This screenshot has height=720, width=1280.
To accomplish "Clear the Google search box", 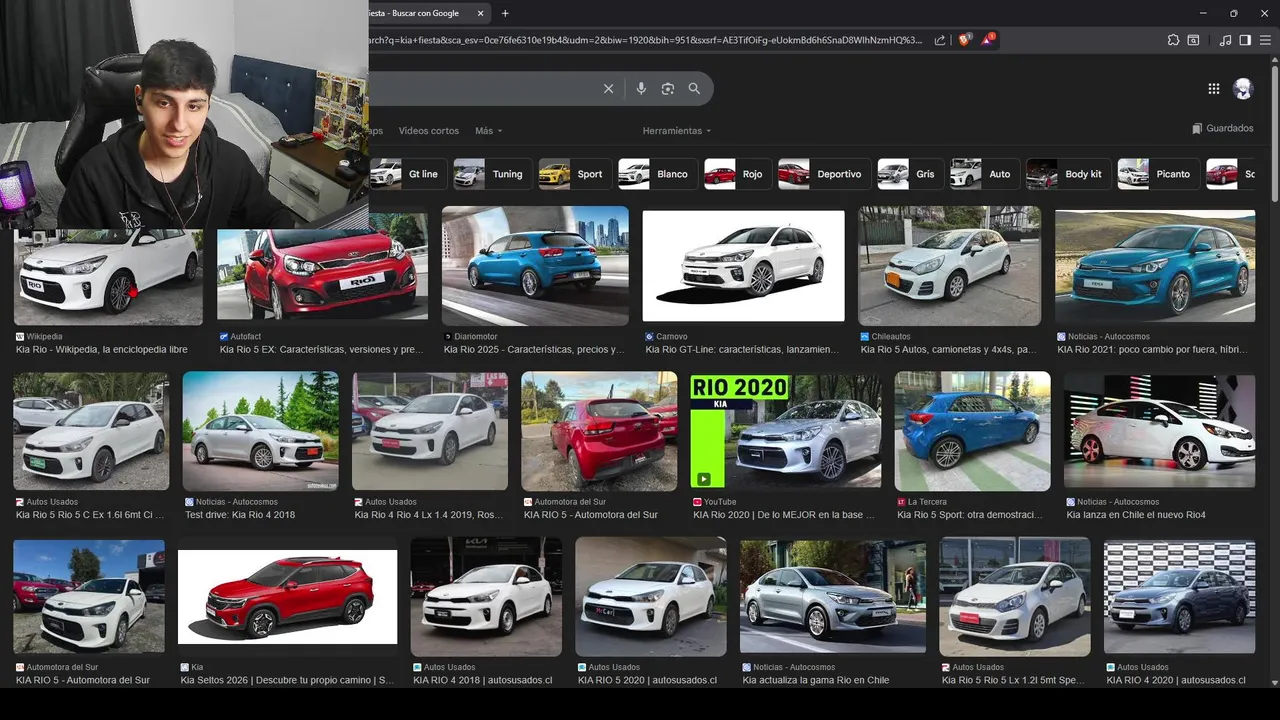I will click(608, 89).
